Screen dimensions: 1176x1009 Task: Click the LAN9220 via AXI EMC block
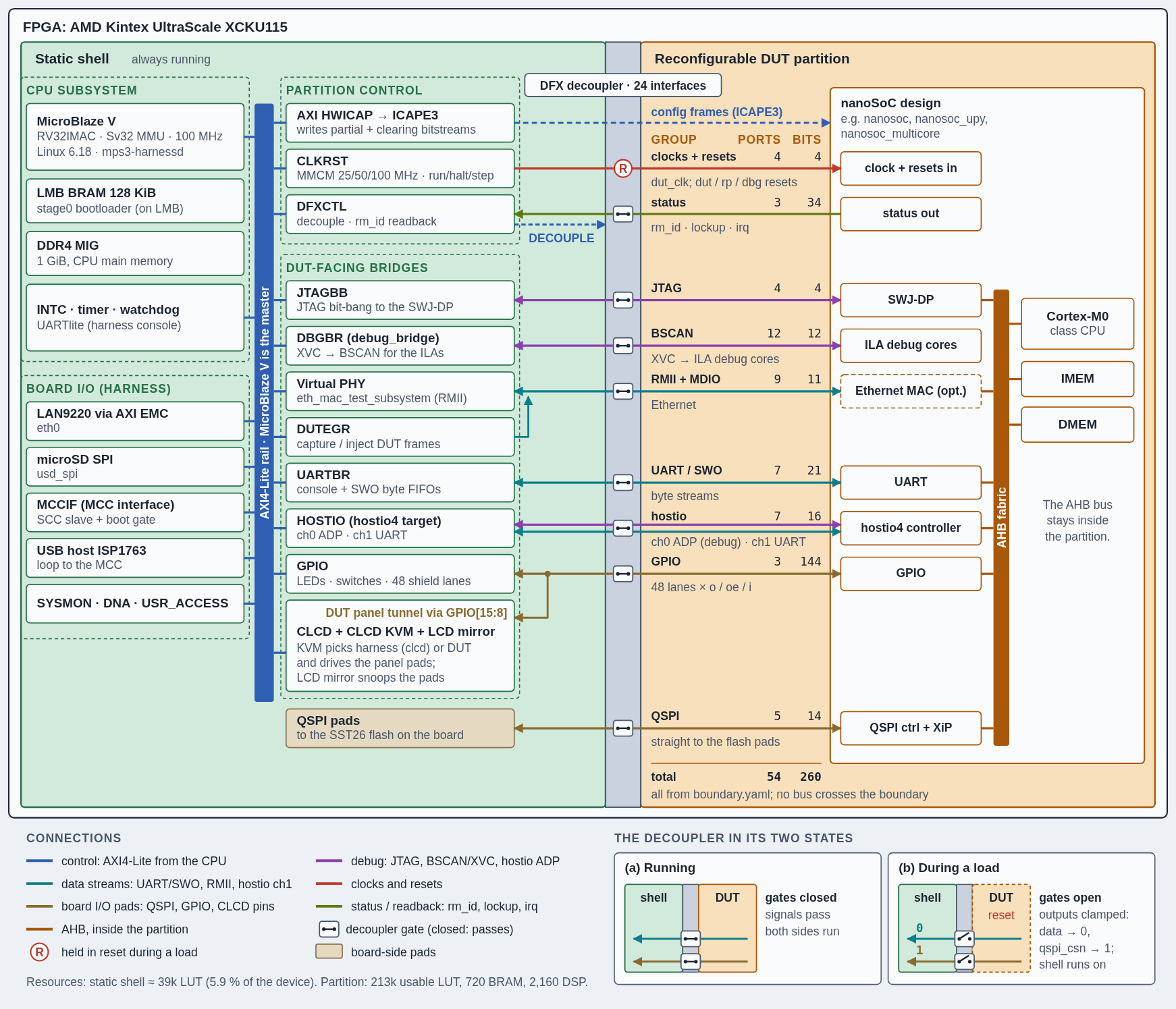(135, 421)
